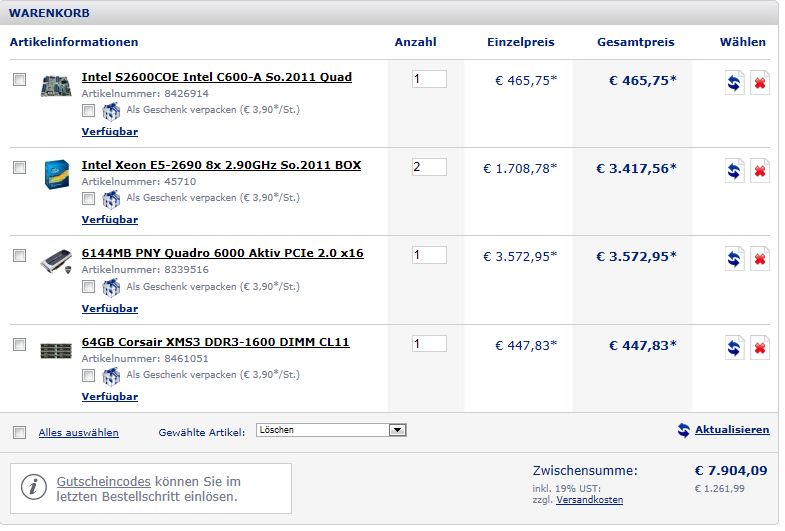The width and height of the screenshot is (785, 531).
Task: Open 64GB Corsair XMS3 DDR3-1600 link
Action: (x=215, y=342)
